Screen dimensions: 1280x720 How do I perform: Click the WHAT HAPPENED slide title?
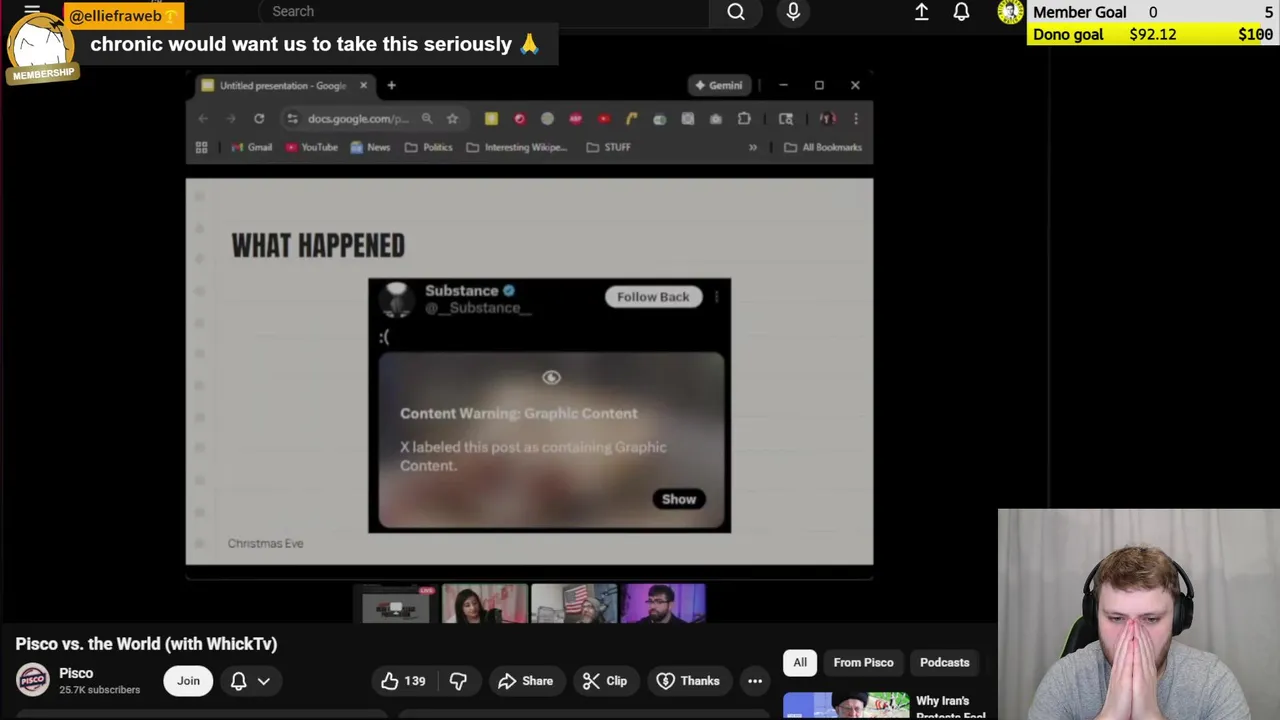[318, 246]
